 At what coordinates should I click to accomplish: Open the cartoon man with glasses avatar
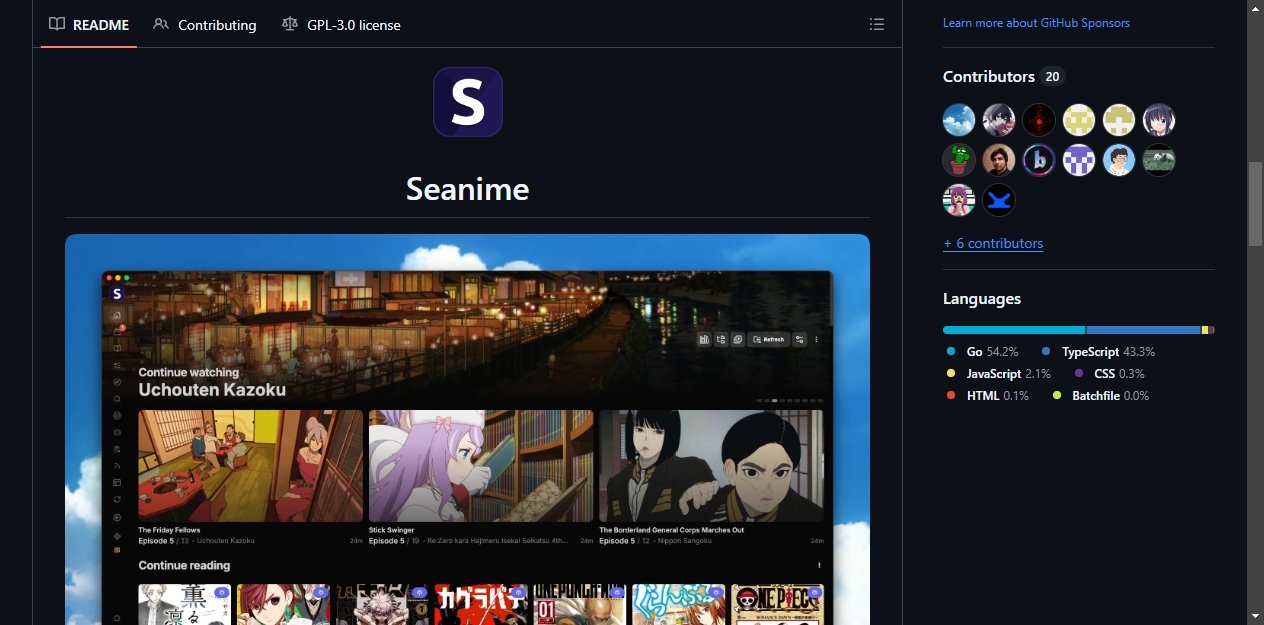(x=1119, y=160)
